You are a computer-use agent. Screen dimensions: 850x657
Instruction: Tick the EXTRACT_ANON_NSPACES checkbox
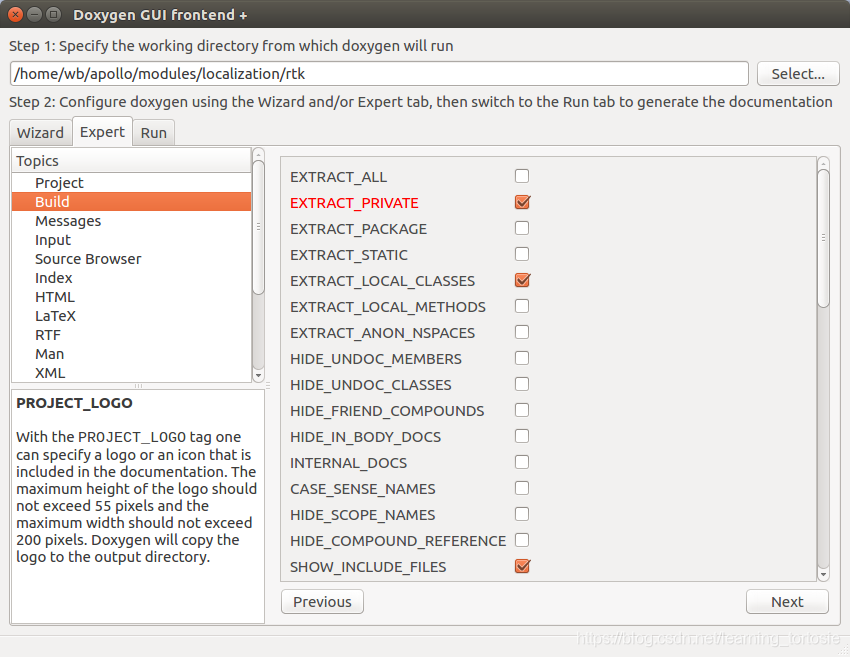pyautogui.click(x=522, y=332)
